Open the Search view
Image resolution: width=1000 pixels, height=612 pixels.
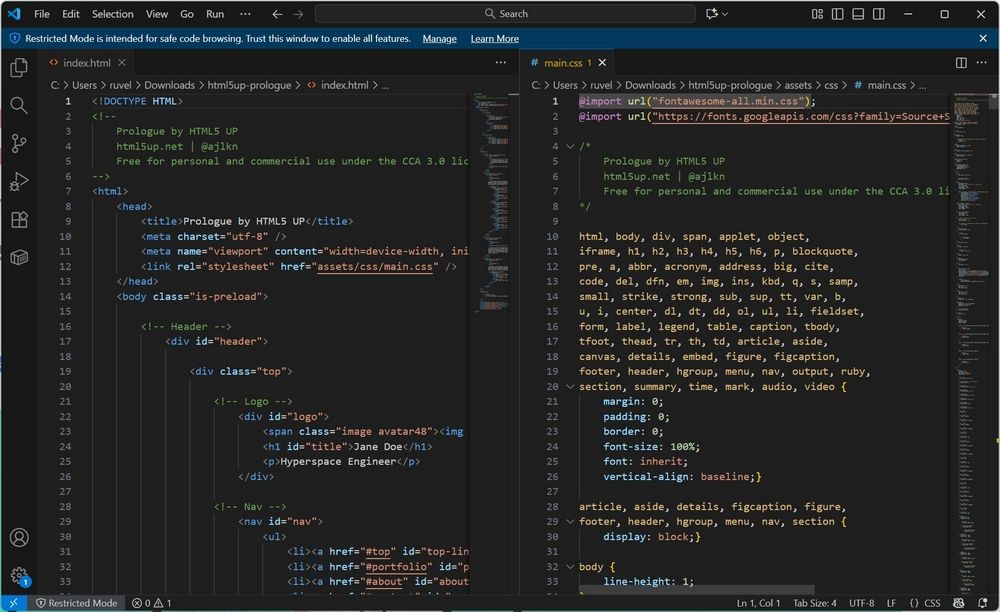18,105
